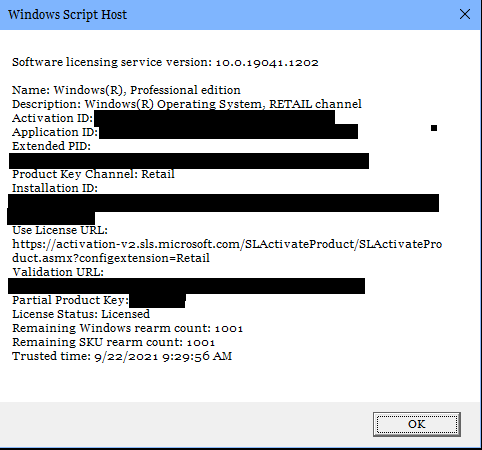Image resolution: width=482 pixels, height=450 pixels.
Task: Click the Application ID label
Action: 55,132
